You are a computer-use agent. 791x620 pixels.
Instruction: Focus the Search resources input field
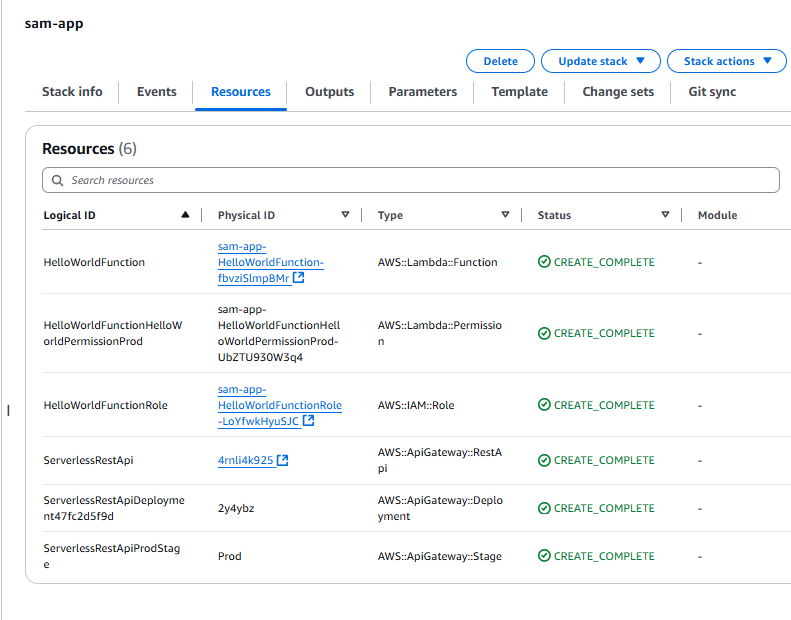(411, 180)
